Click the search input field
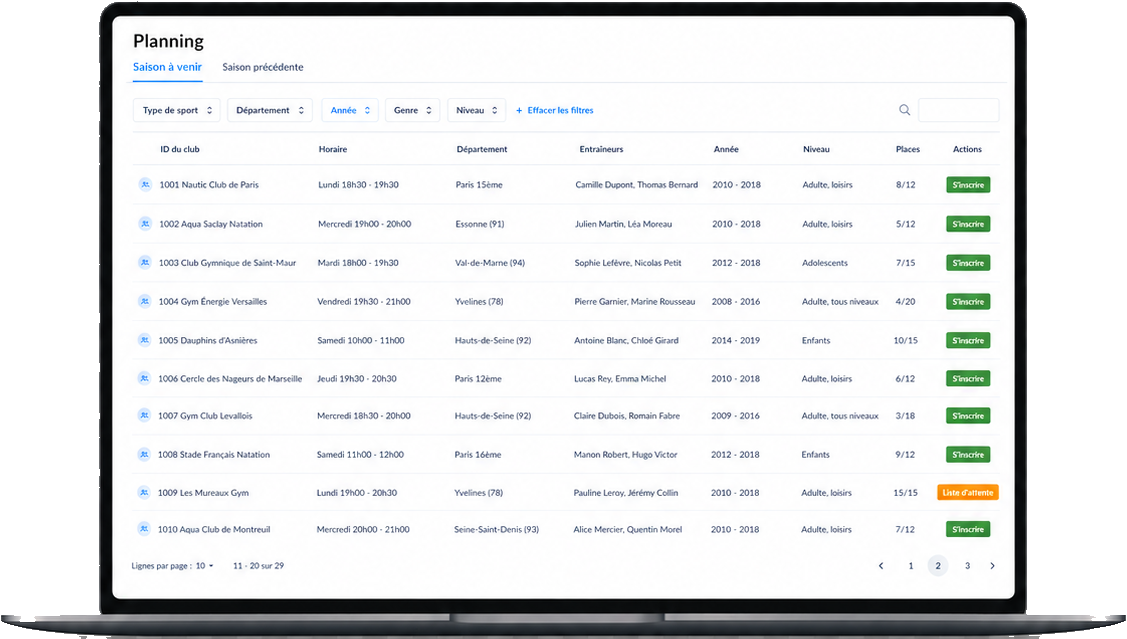 click(958, 110)
